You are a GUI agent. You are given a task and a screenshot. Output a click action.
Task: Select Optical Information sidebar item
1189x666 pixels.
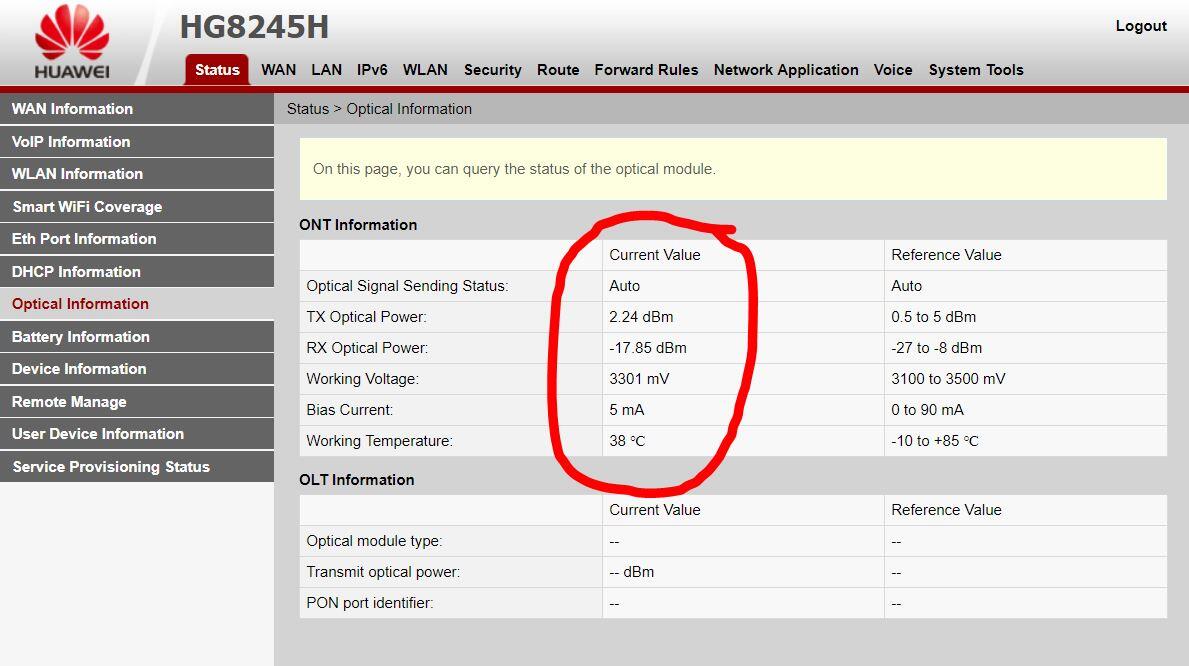pyautogui.click(x=136, y=304)
